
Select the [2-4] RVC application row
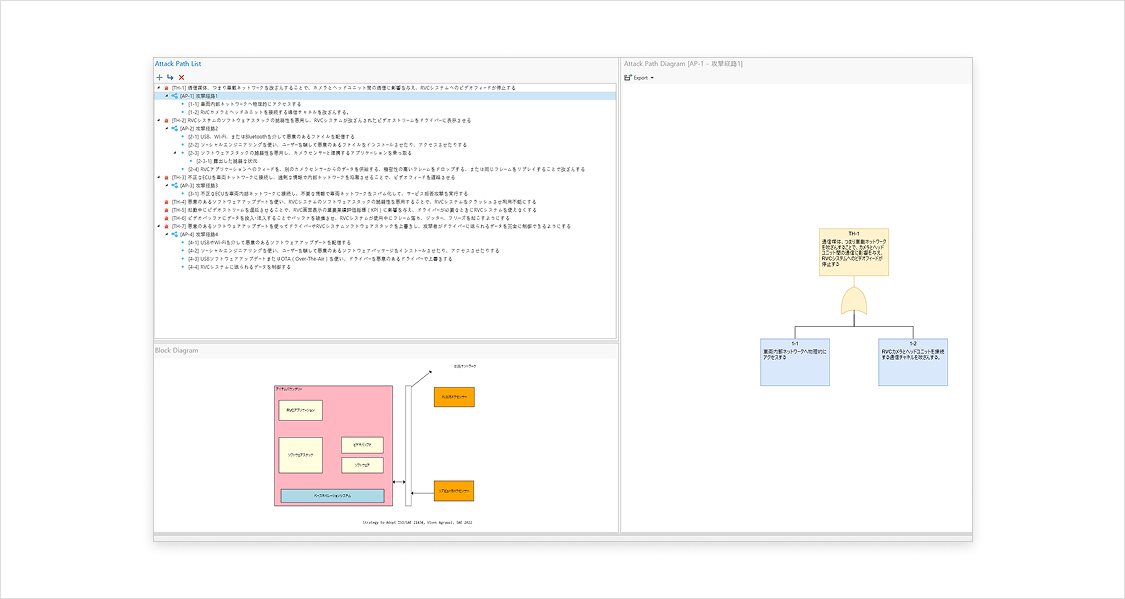(386, 169)
